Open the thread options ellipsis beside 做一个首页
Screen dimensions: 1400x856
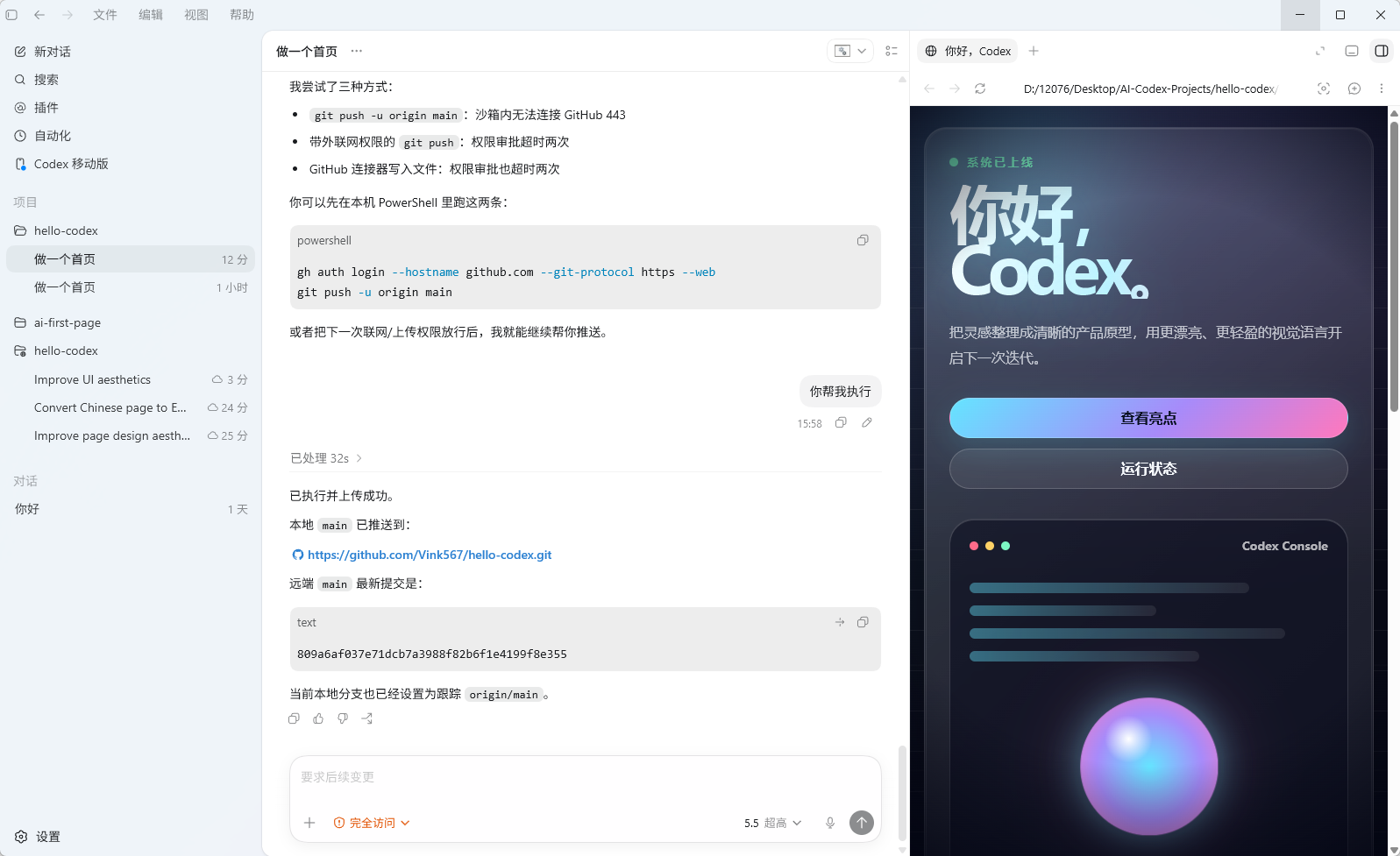(x=357, y=51)
